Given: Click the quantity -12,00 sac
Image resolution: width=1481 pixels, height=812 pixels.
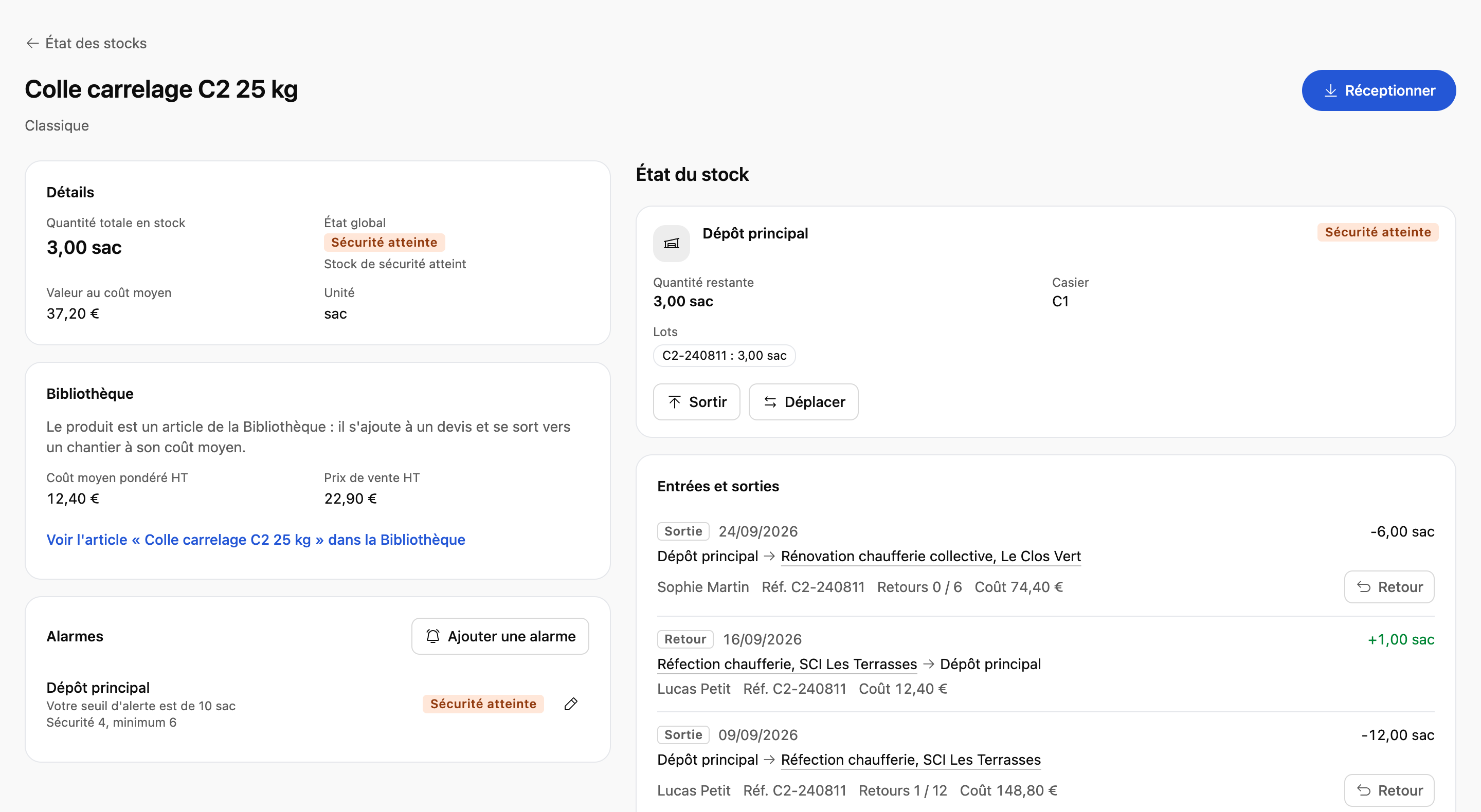Looking at the screenshot, I should [x=1397, y=735].
